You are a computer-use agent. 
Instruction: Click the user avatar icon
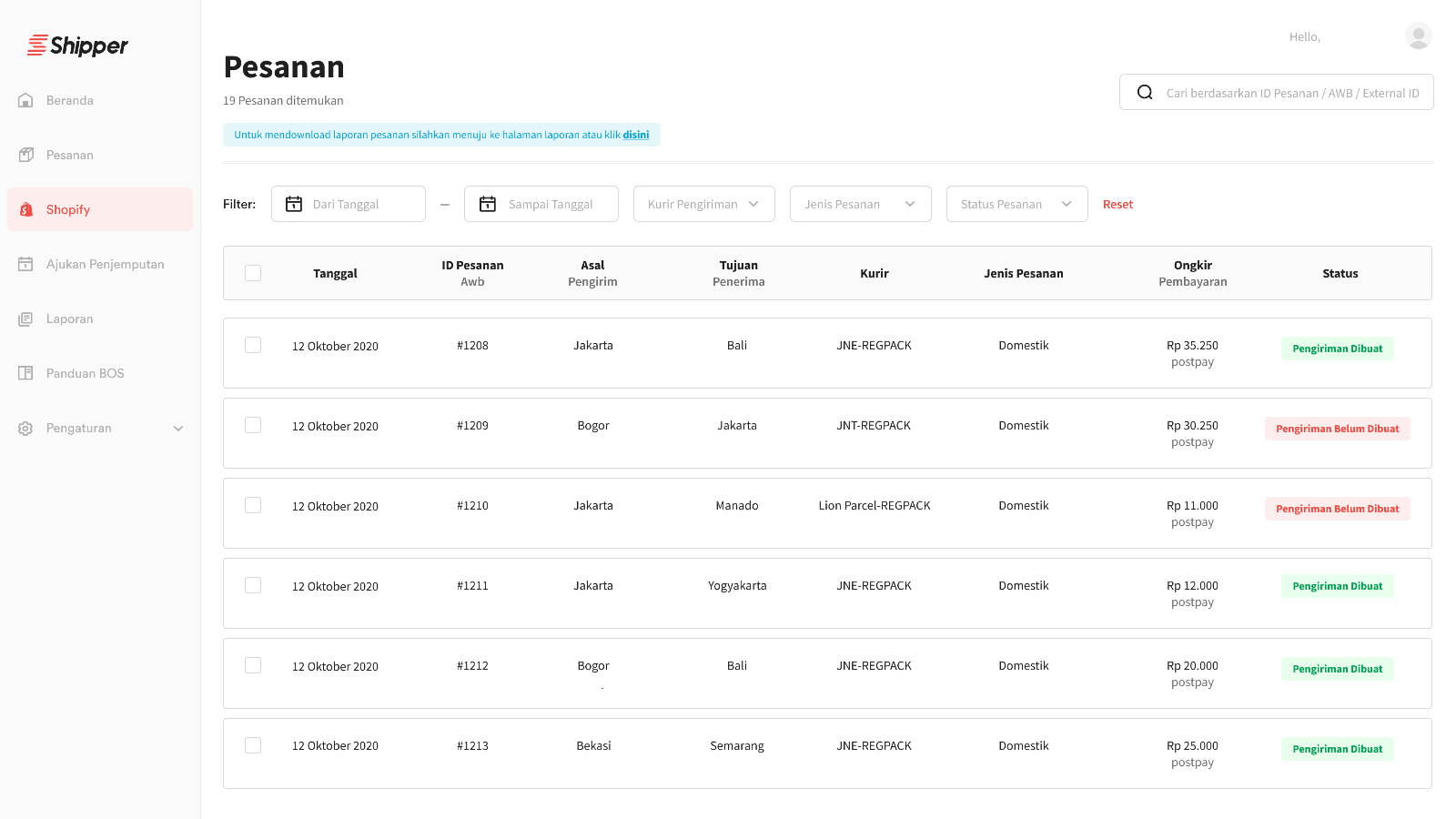tap(1418, 35)
